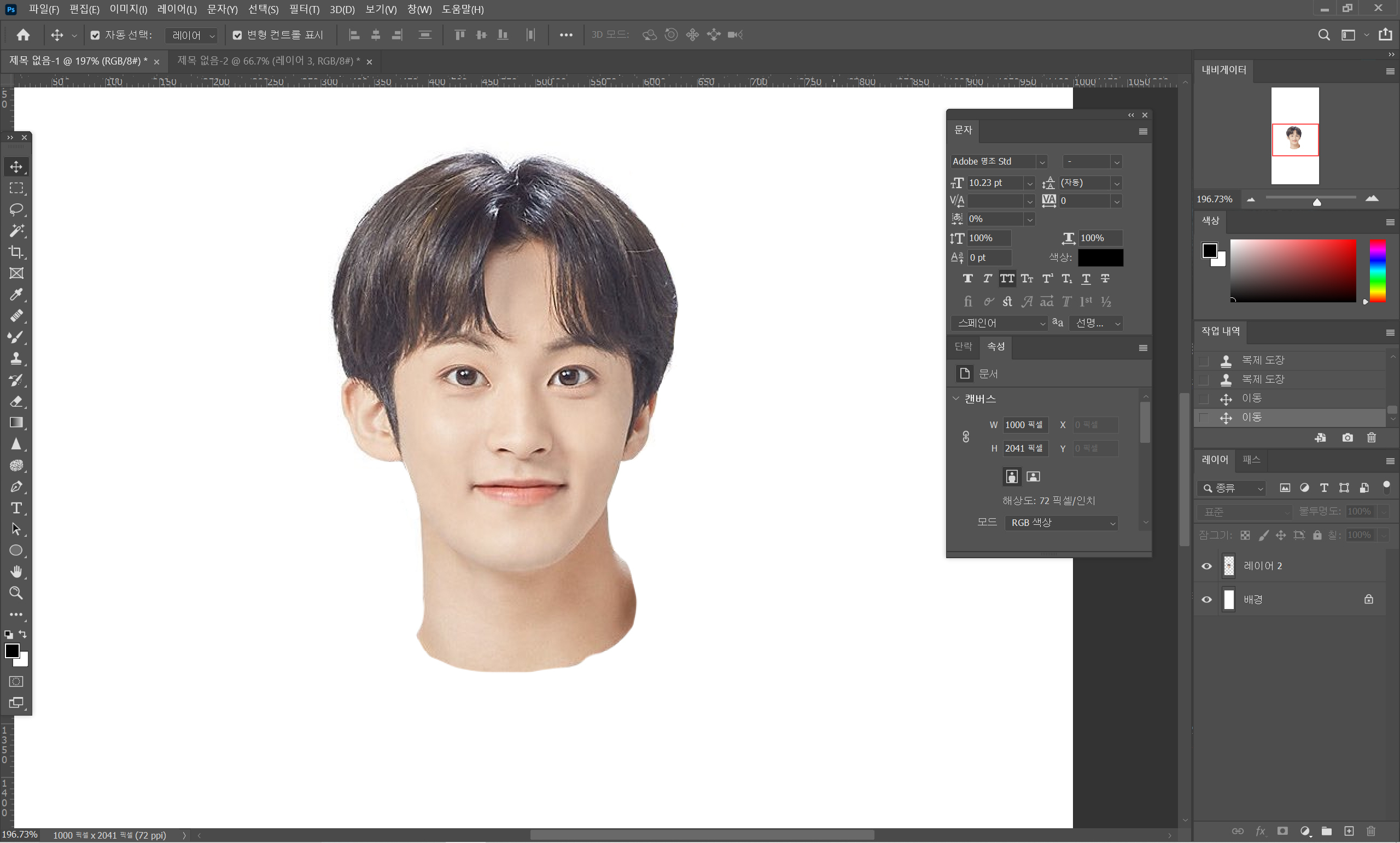Image resolution: width=1400 pixels, height=843 pixels.
Task: Open the RGB 색상 mode dropdown
Action: (x=1061, y=523)
